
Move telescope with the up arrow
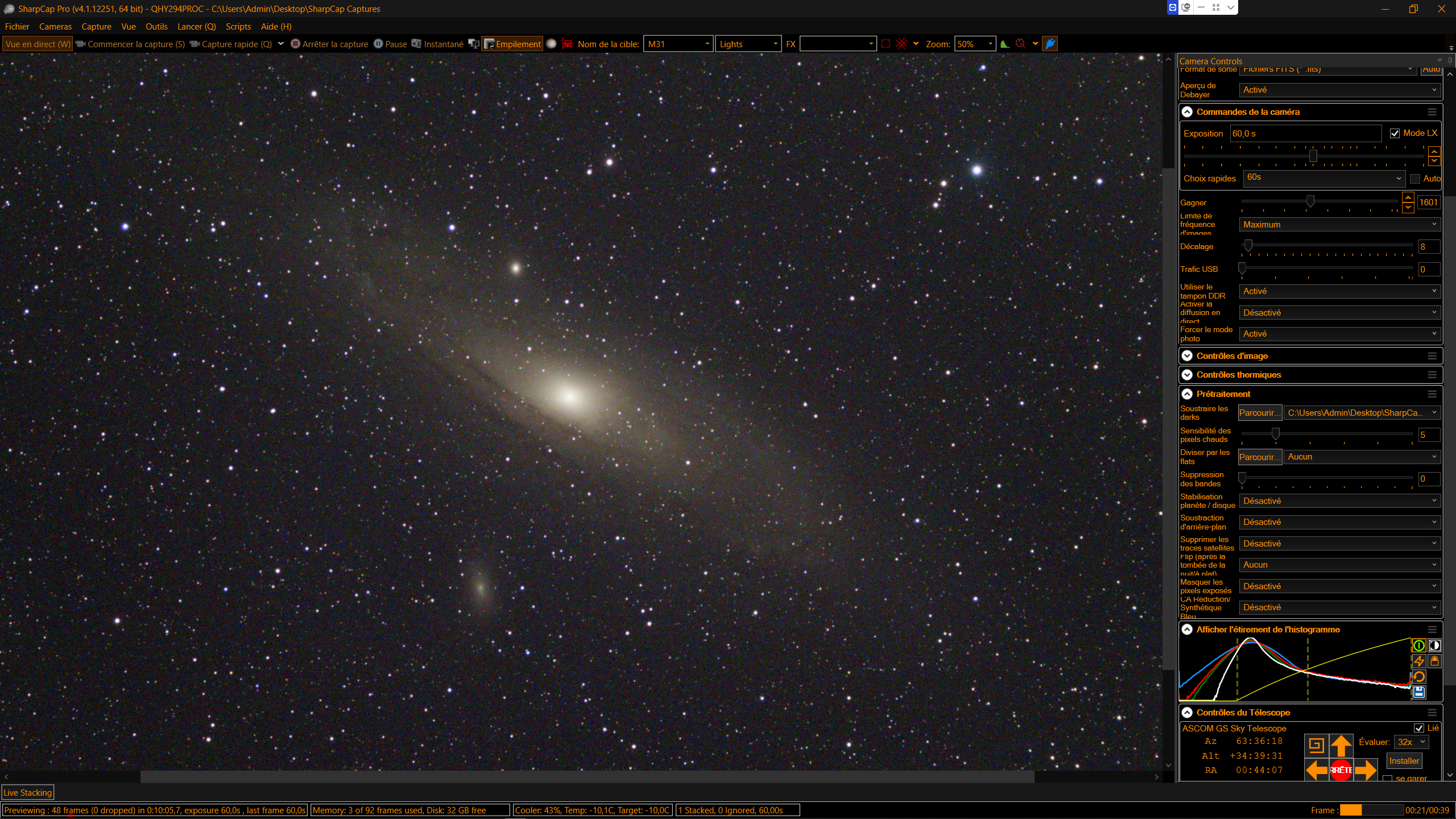[x=1341, y=745]
